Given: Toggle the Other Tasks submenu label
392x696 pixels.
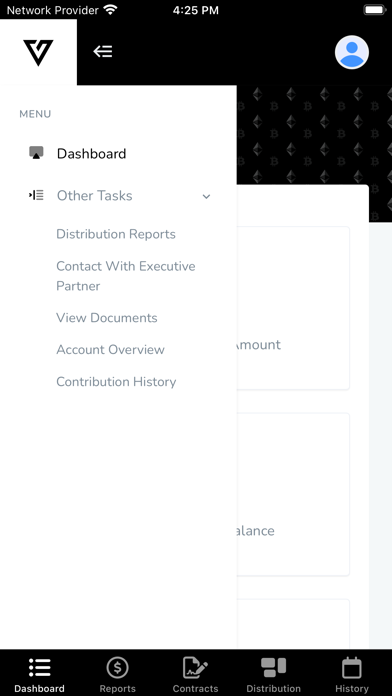Looking at the screenshot, I should pos(95,196).
